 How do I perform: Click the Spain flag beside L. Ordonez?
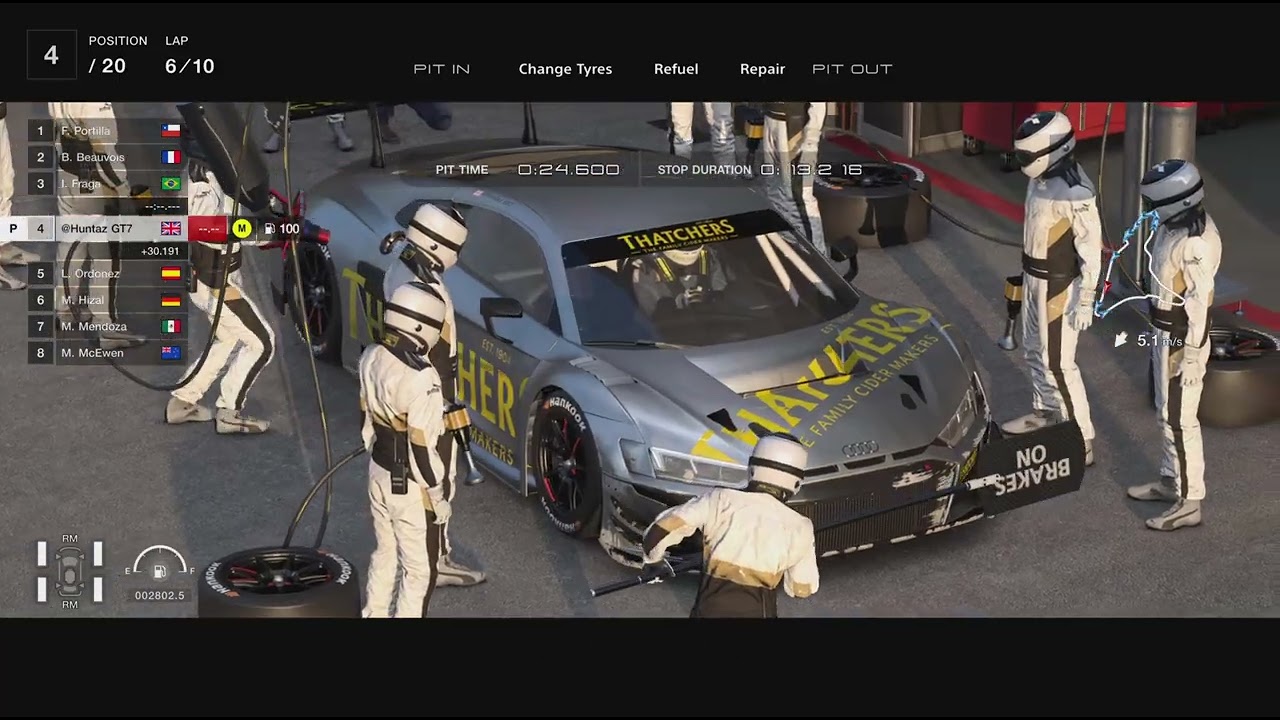click(171, 273)
